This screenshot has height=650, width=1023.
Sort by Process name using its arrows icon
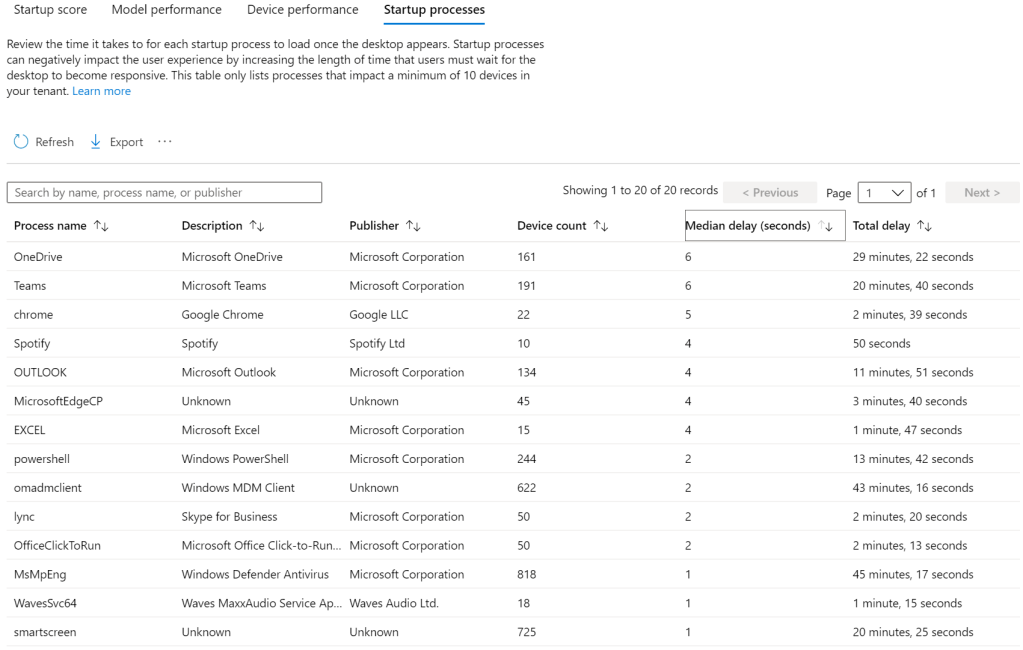coord(101,226)
